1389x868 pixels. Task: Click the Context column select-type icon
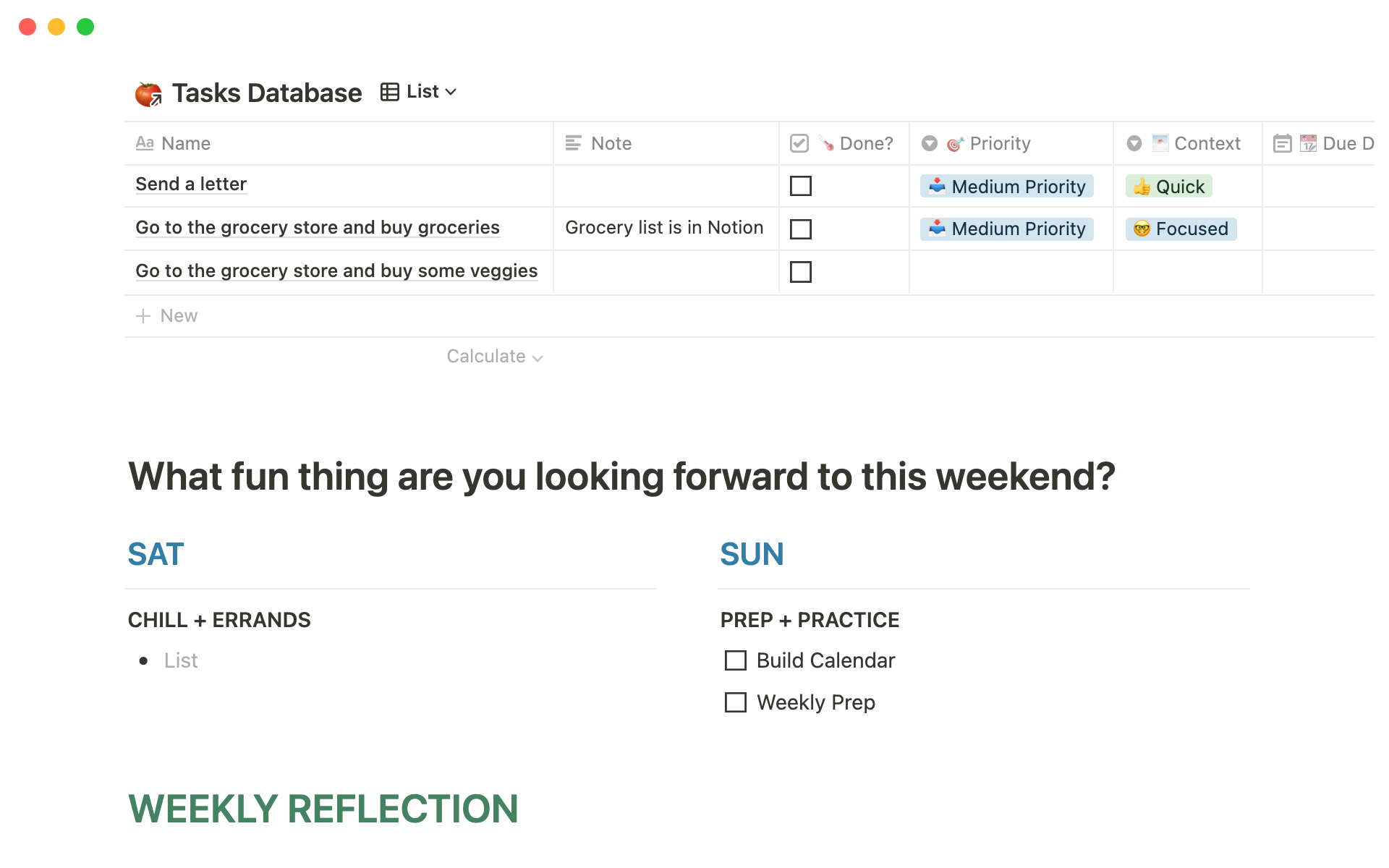pyautogui.click(x=1134, y=143)
